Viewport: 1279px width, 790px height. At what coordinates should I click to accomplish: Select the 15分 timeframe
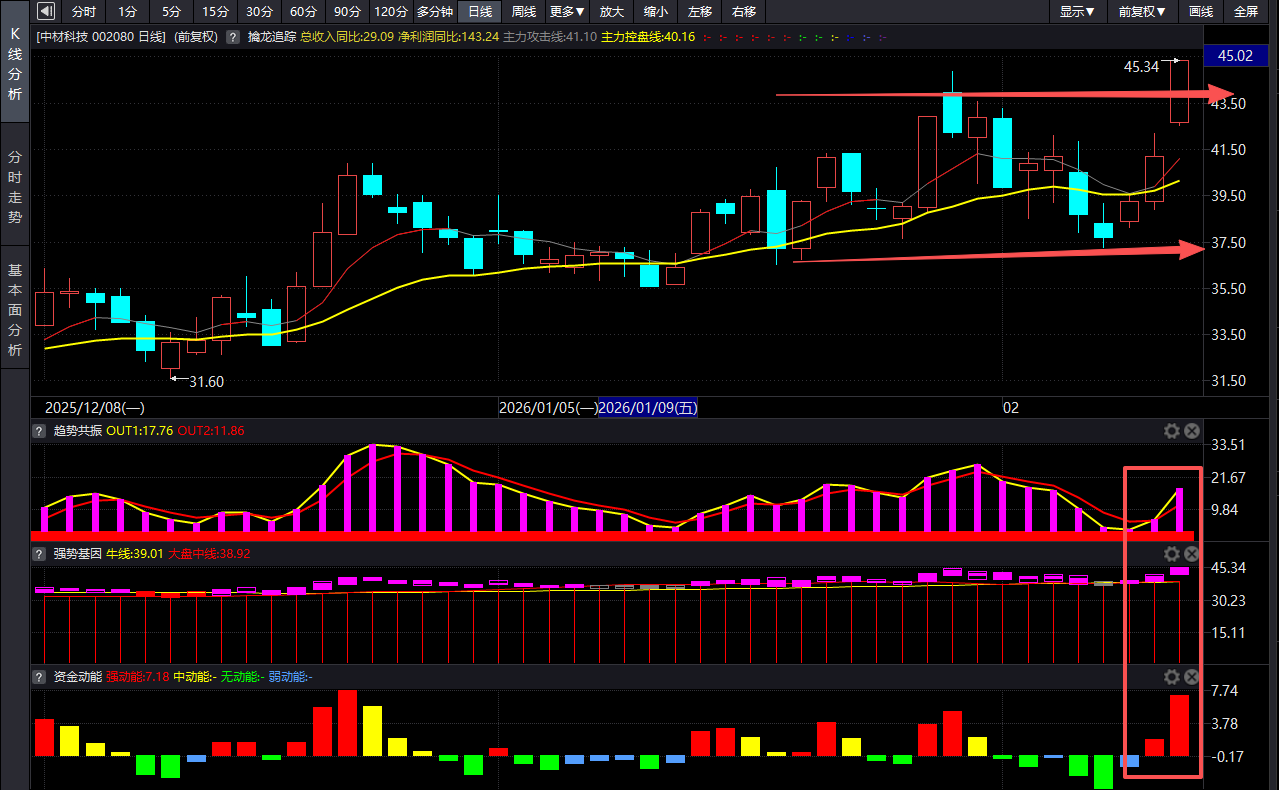coord(215,12)
